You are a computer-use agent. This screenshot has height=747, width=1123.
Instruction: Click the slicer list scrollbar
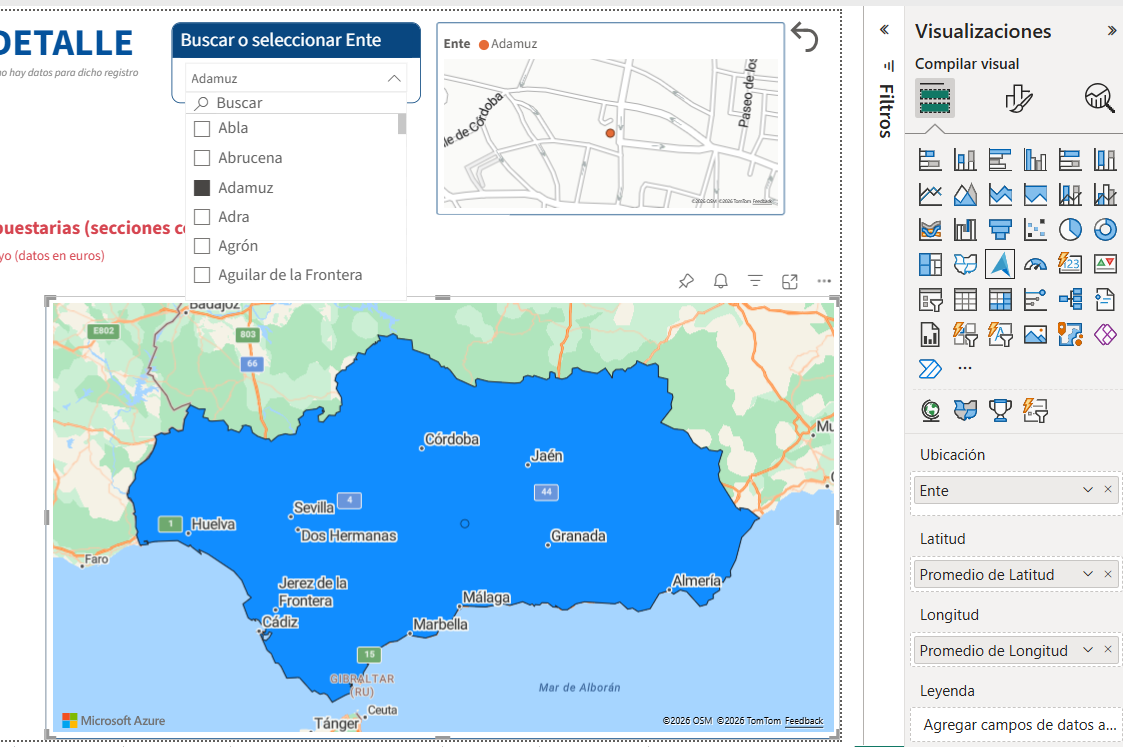pyautogui.click(x=402, y=124)
